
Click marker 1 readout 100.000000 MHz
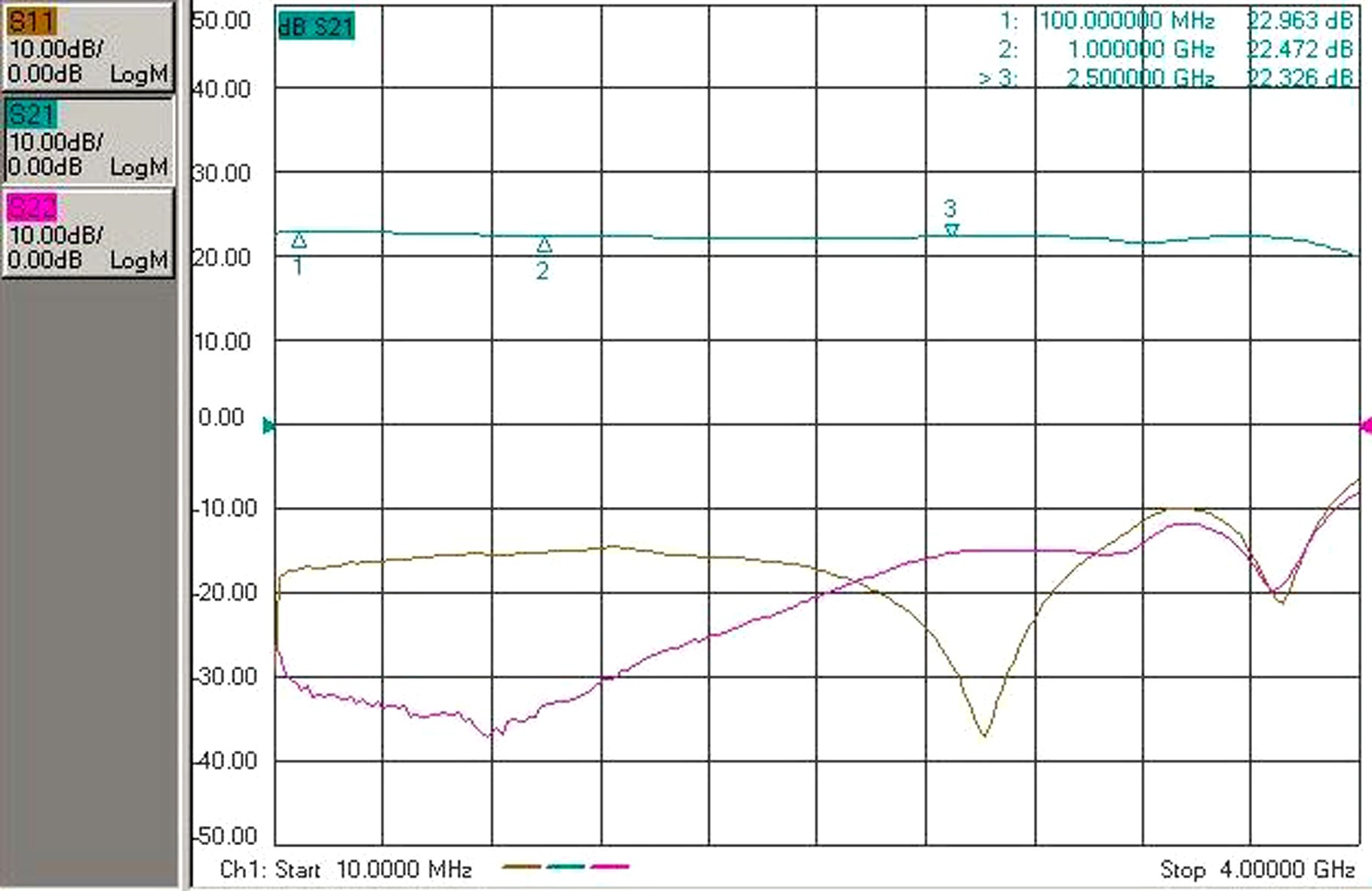tap(1127, 20)
